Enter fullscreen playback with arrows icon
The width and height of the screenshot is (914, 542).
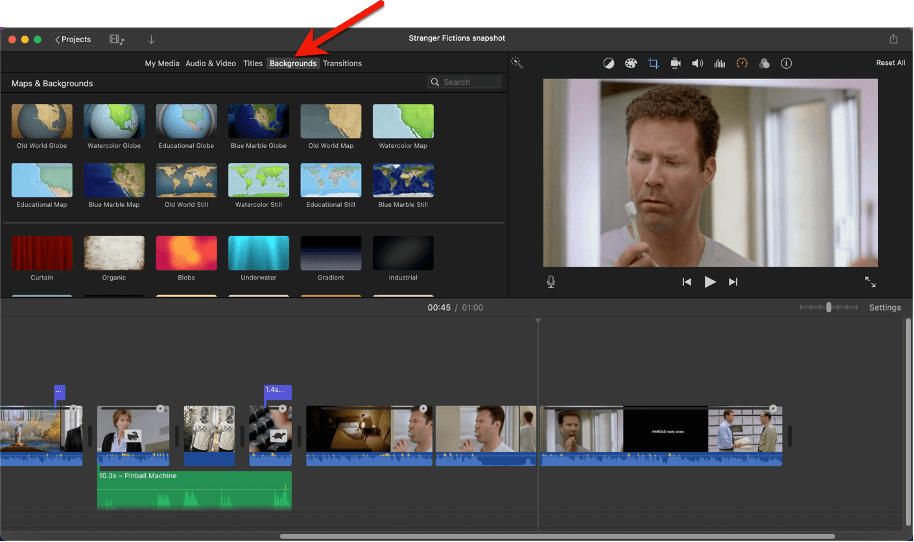click(870, 282)
